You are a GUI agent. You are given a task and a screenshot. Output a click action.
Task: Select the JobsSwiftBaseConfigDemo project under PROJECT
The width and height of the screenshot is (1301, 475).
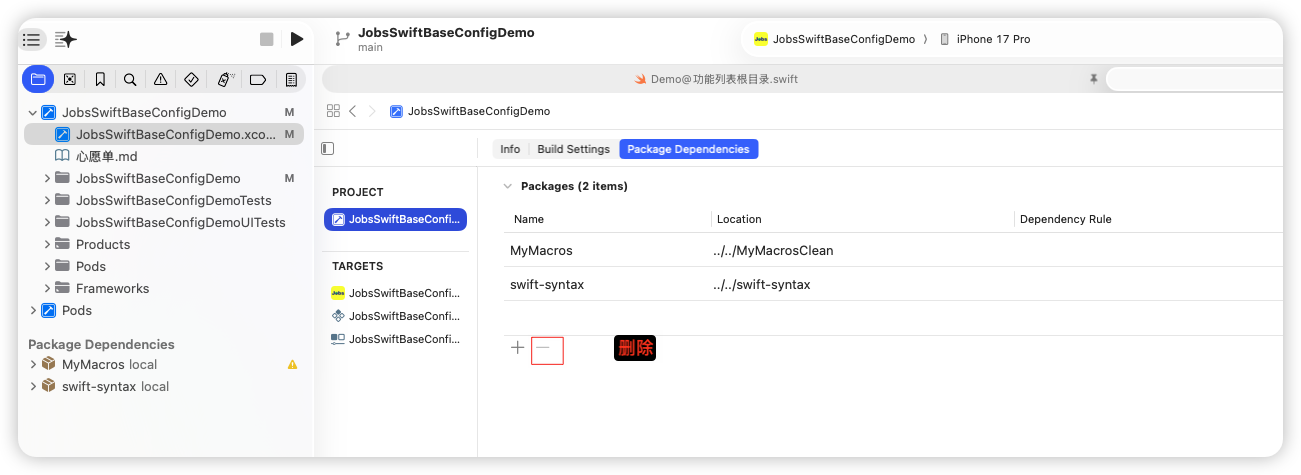coord(395,219)
